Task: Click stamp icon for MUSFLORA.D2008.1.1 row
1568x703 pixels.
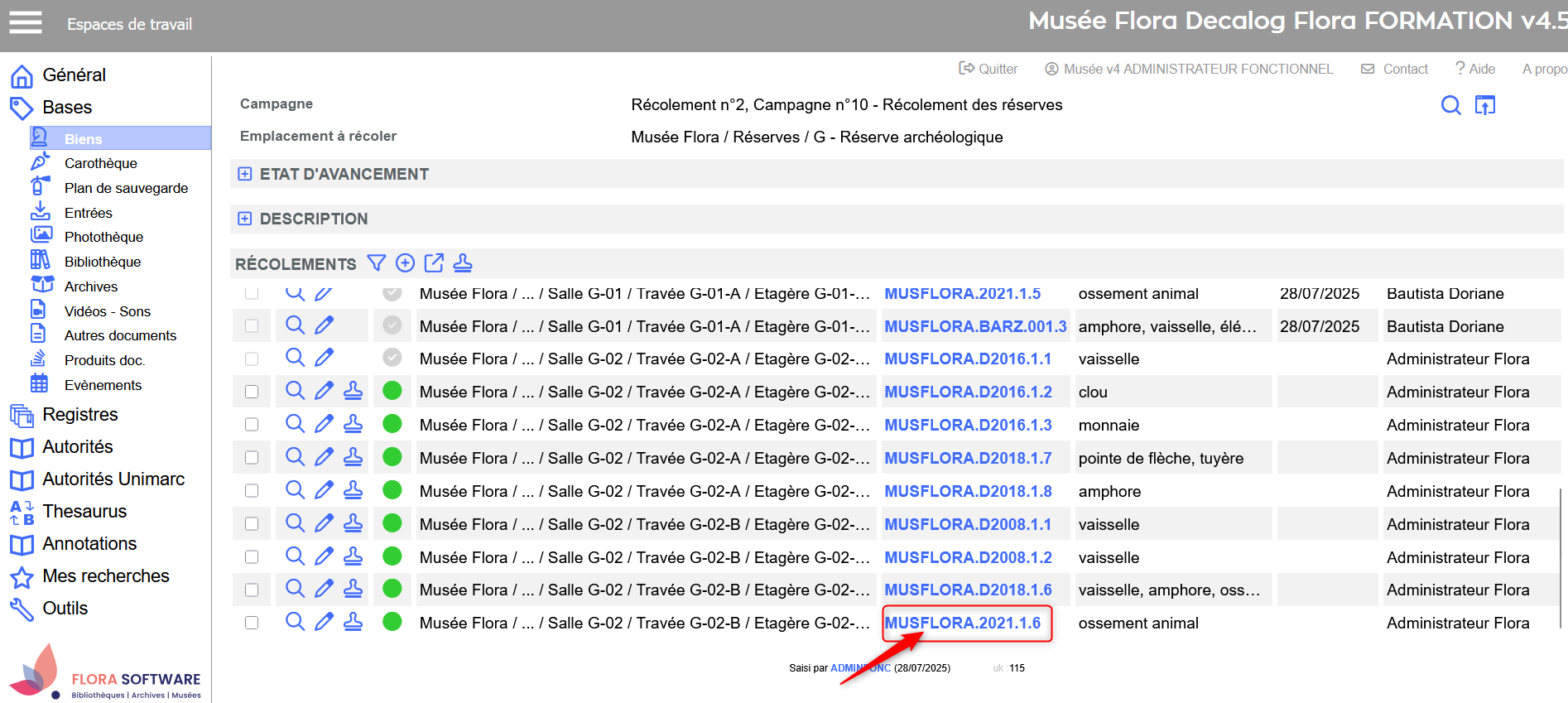Action: tap(353, 523)
